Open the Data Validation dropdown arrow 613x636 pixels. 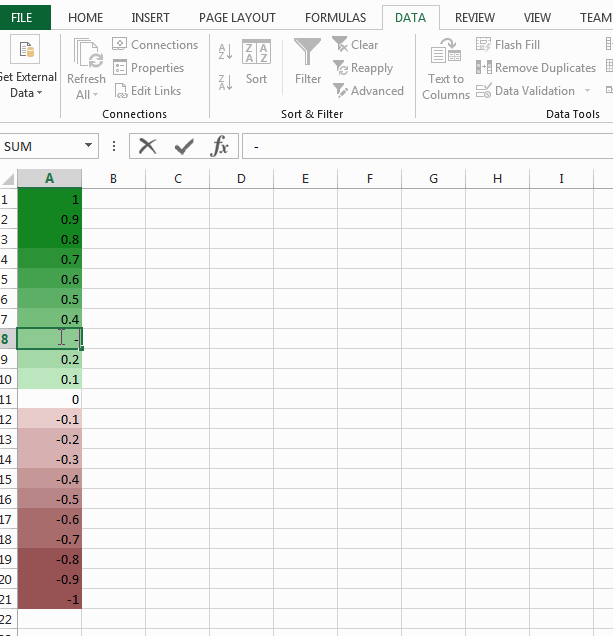pyautogui.click(x=587, y=91)
